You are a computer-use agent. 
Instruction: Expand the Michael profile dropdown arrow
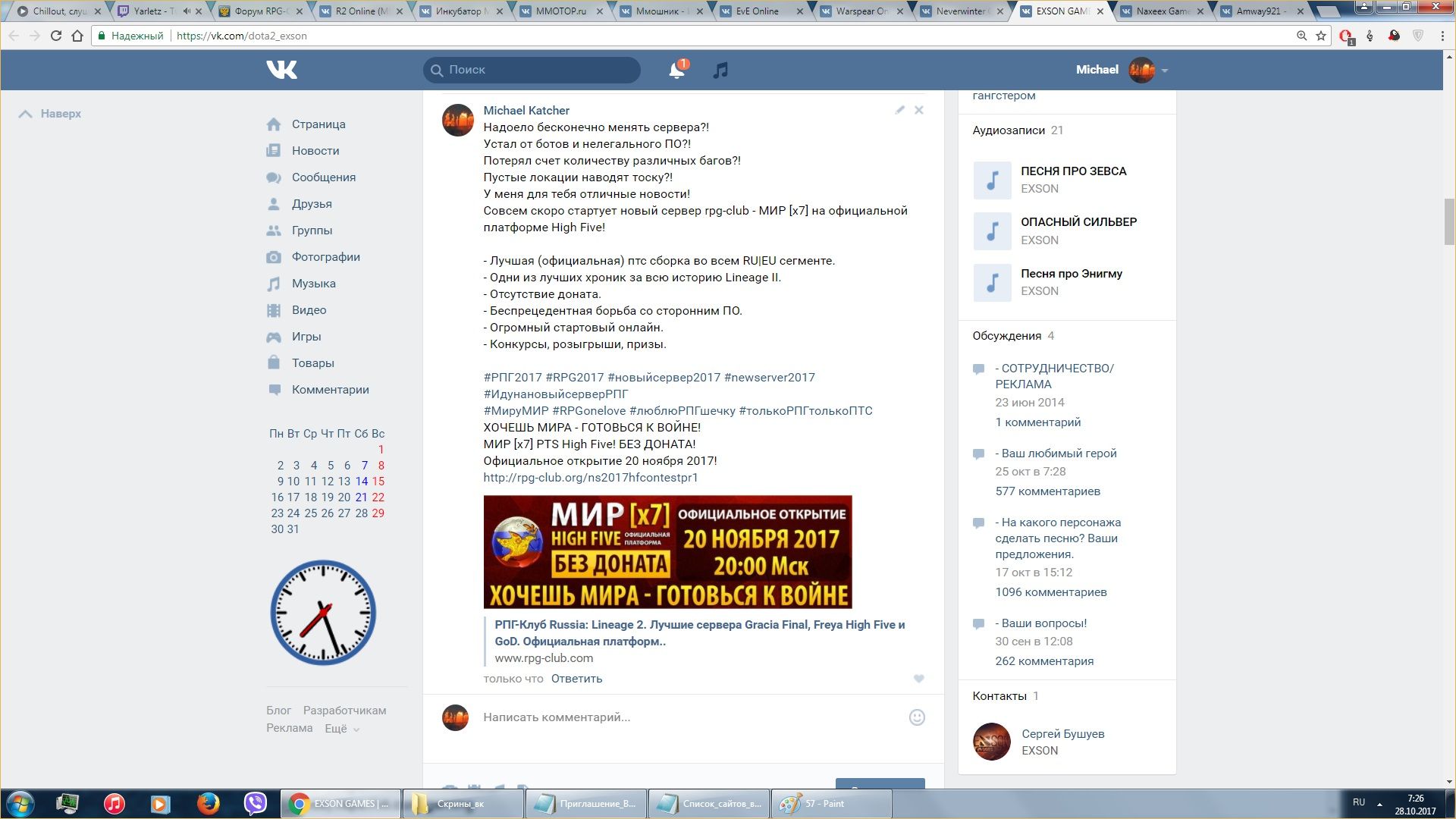pyautogui.click(x=1165, y=71)
